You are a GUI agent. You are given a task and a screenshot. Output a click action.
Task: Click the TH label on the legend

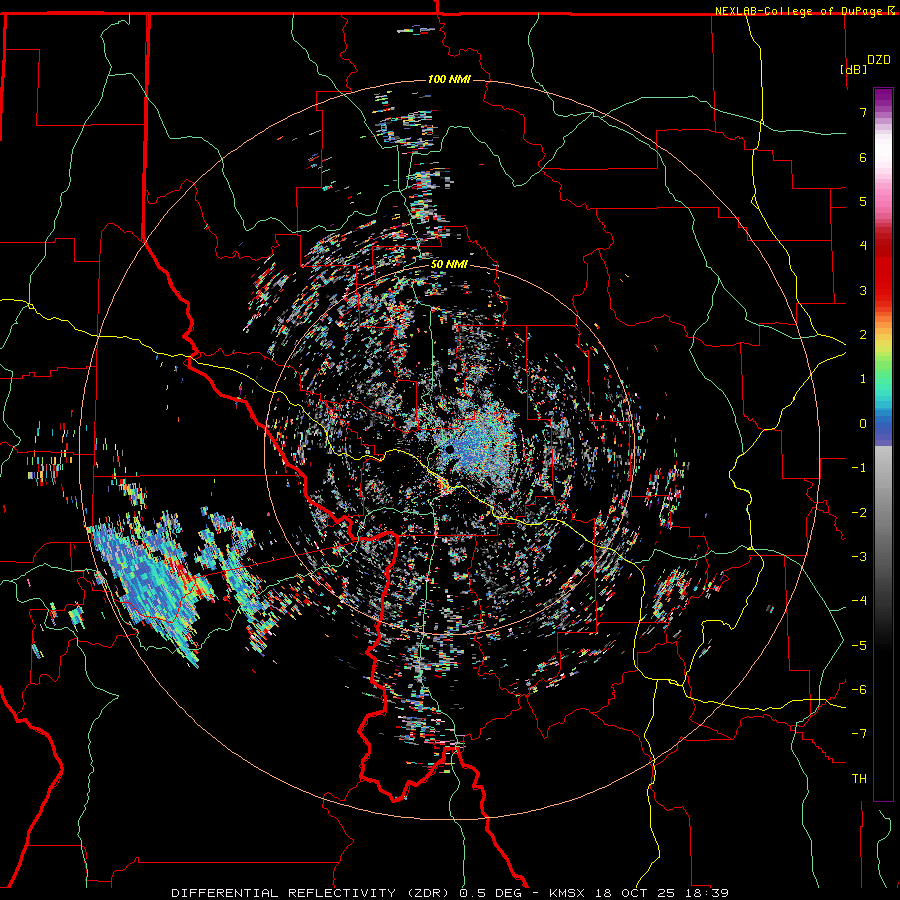click(859, 778)
